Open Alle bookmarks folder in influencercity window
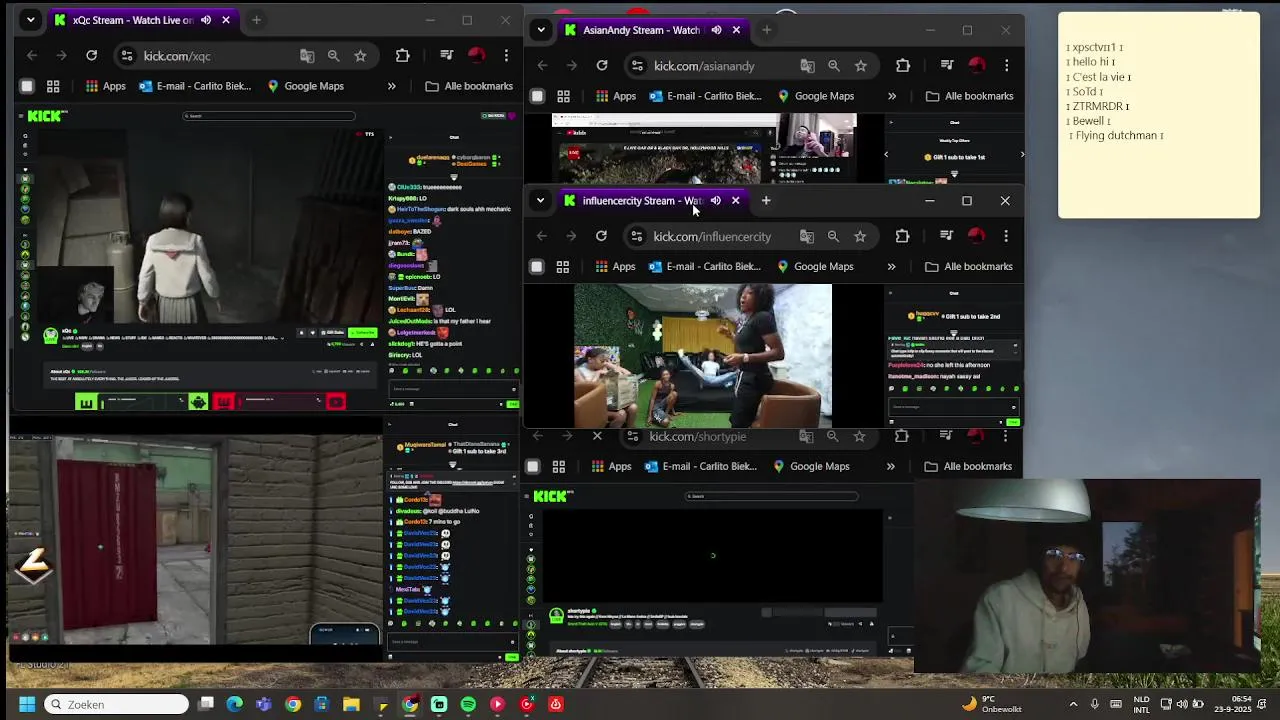 (x=969, y=267)
